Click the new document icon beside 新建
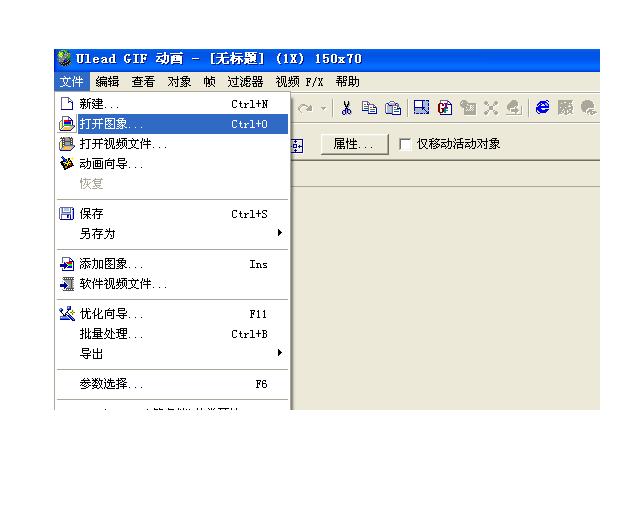 pos(67,104)
